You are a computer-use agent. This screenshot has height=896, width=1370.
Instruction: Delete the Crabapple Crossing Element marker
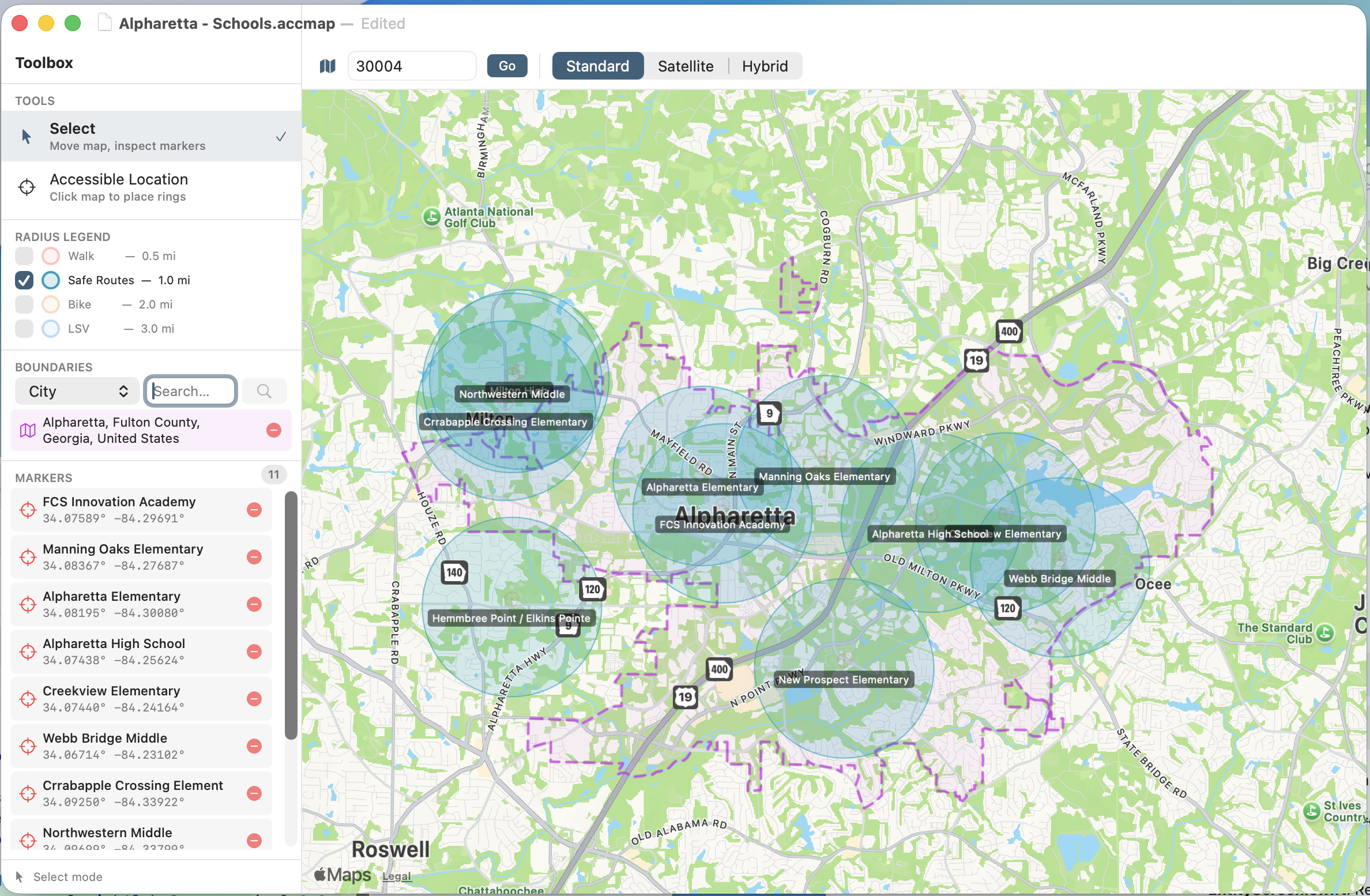point(254,793)
